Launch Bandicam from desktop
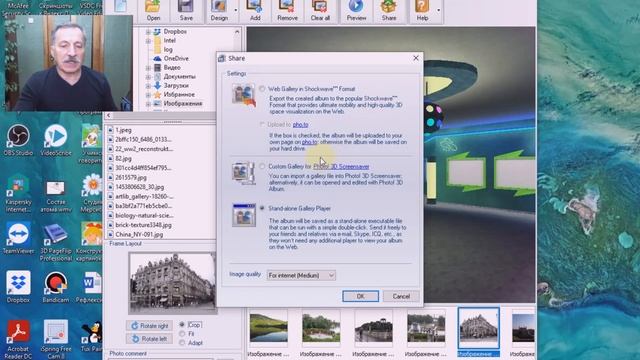 pos(56,287)
